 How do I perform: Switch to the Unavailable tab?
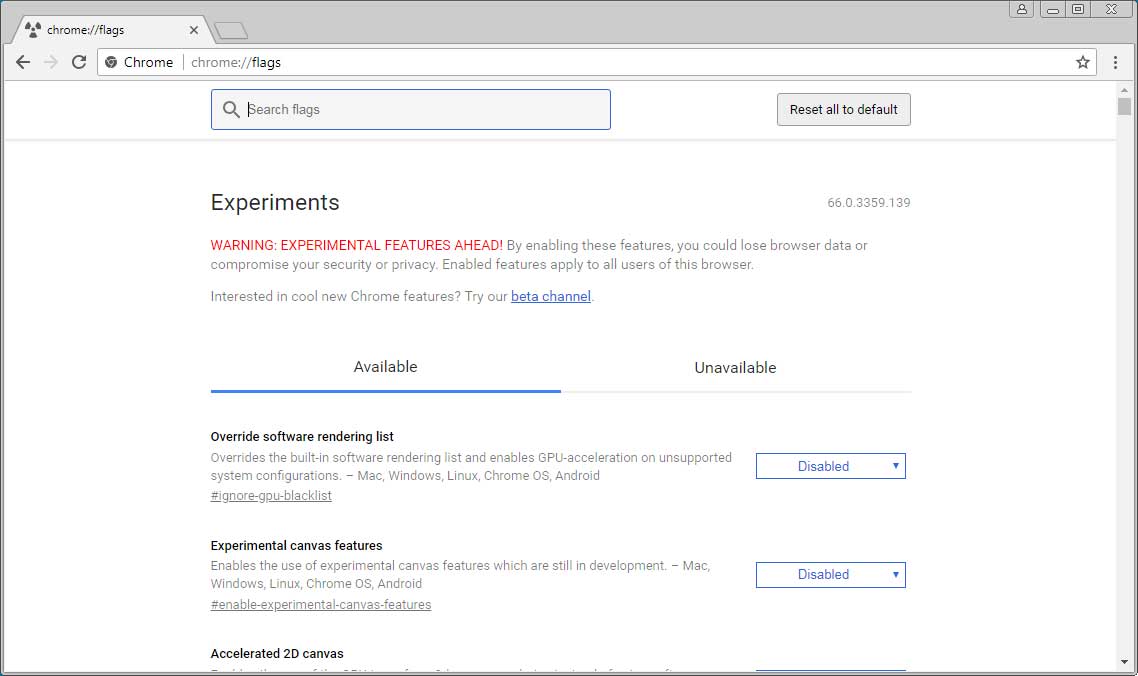tap(735, 367)
